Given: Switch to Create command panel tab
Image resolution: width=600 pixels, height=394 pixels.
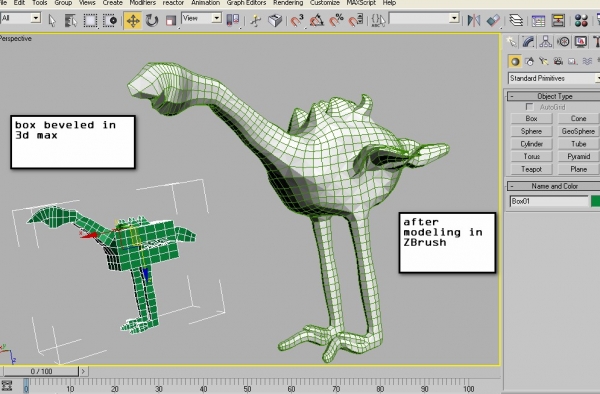Looking at the screenshot, I should point(511,42).
